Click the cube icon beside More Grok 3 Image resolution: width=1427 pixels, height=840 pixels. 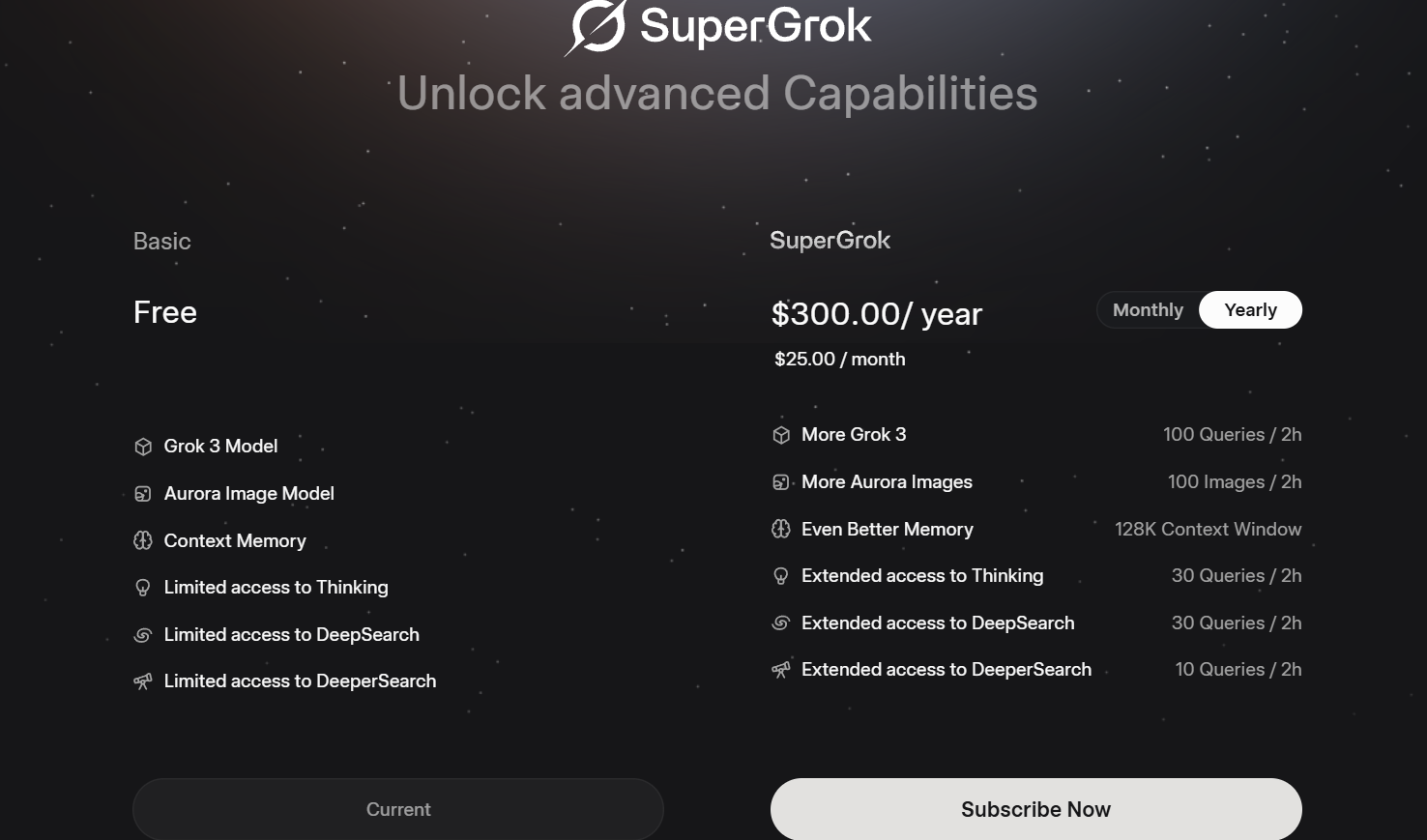click(x=781, y=435)
